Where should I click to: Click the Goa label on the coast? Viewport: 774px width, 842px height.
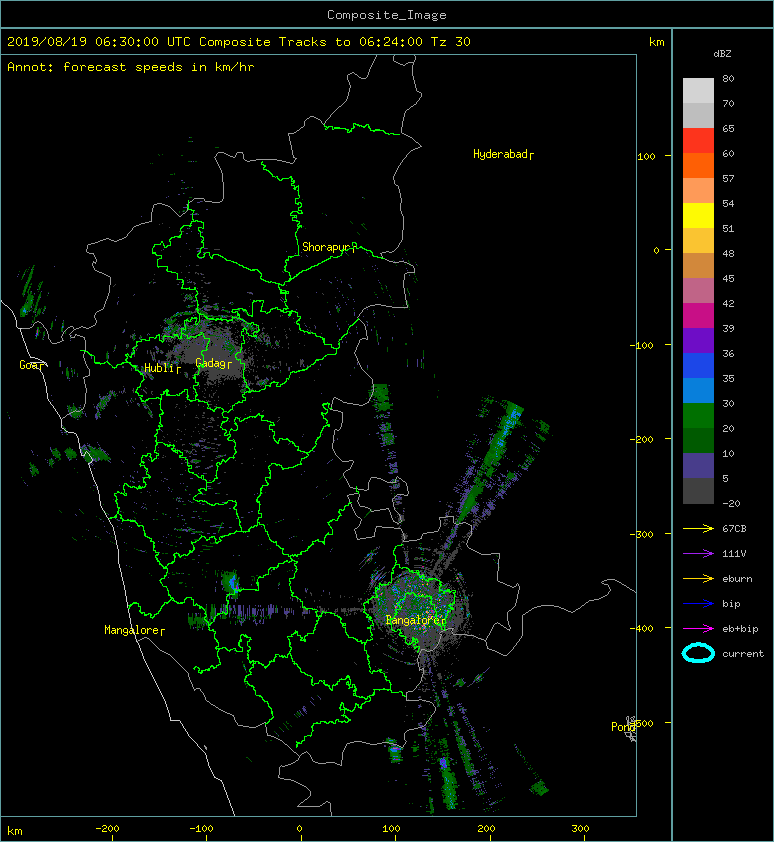31,365
